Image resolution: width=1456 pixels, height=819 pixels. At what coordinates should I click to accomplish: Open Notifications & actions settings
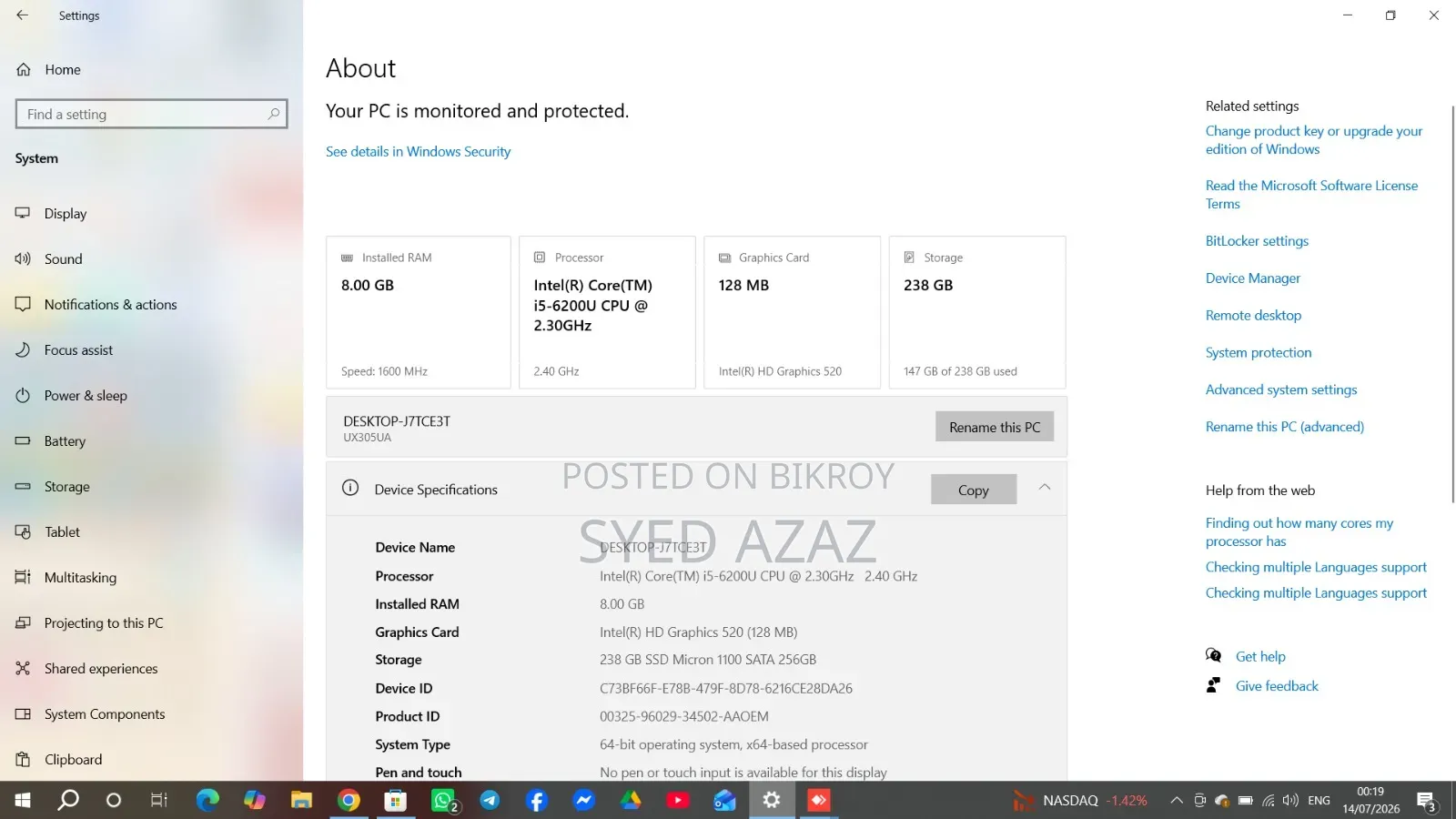[x=110, y=305]
